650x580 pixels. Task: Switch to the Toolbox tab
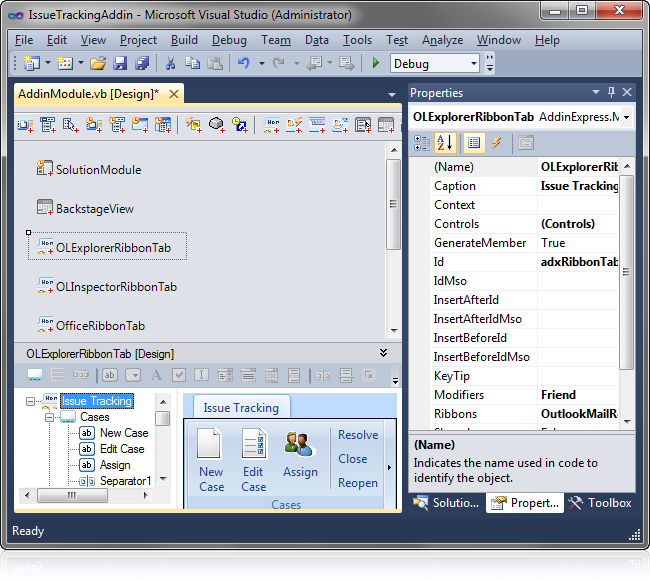coord(599,503)
